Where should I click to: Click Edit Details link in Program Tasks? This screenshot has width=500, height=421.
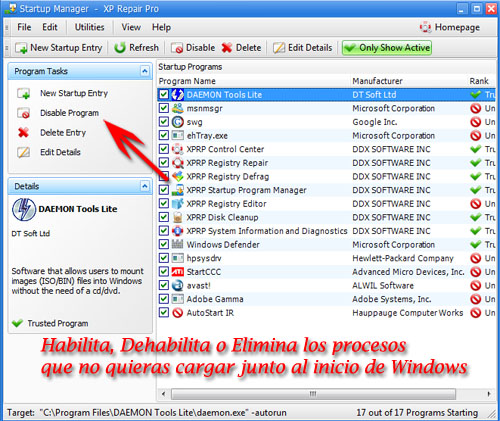pos(60,152)
